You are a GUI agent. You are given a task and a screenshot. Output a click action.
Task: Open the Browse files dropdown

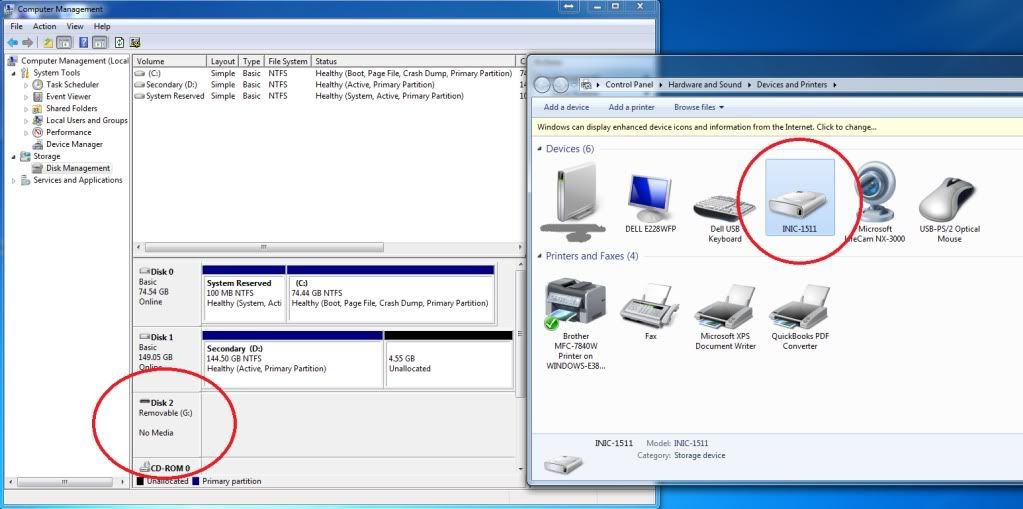click(x=698, y=107)
